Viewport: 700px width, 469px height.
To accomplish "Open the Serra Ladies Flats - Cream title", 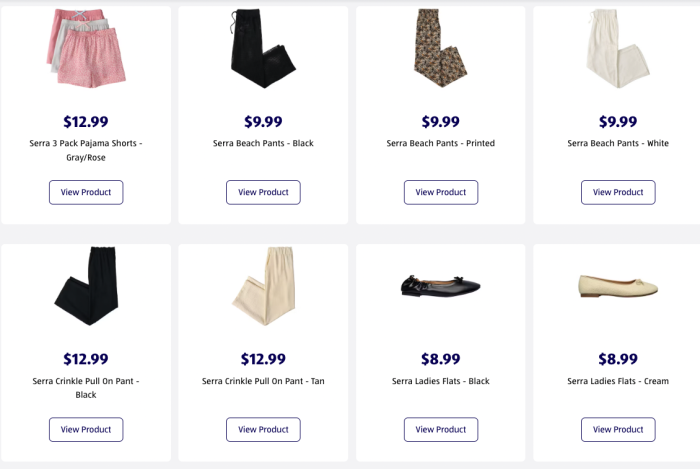I will [x=618, y=381].
